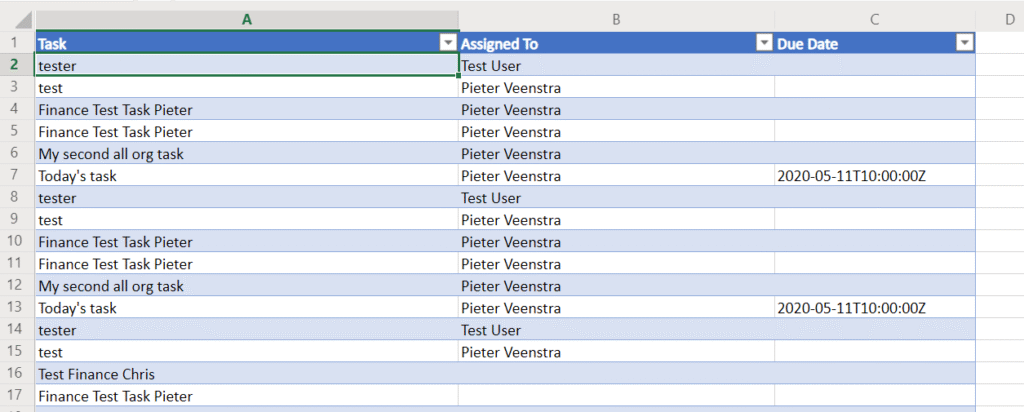Select row 13 header
1024x412 pixels.
18,307
